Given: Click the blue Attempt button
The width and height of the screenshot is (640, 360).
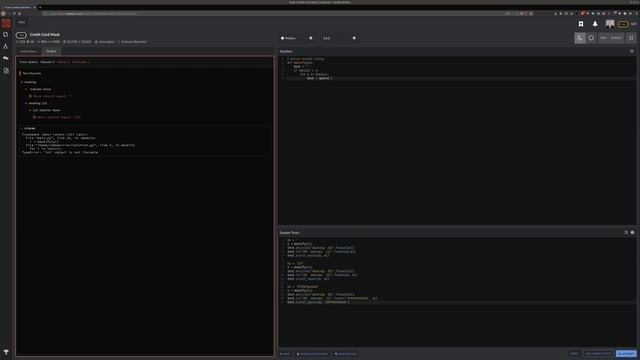Looking at the screenshot, I should tap(626, 353).
